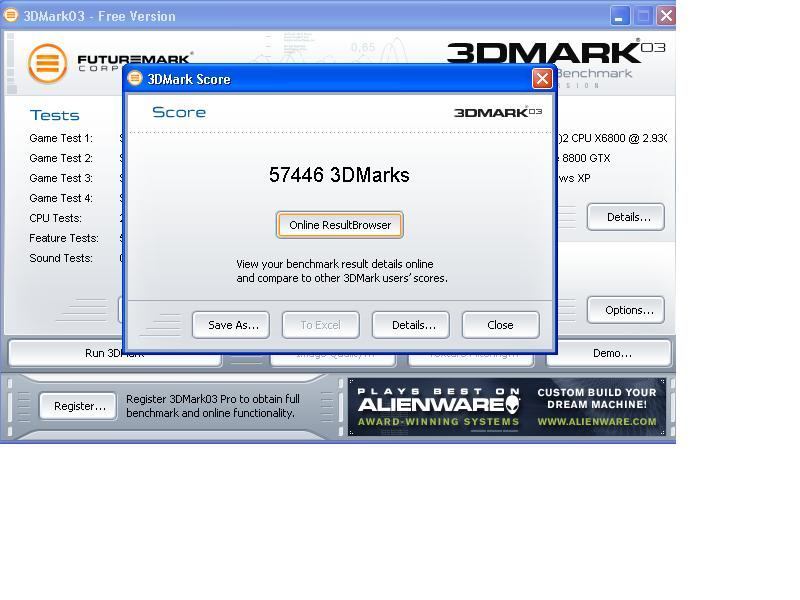This screenshot has width=800, height=600.
Task: Click the Run 3DMark button
Action: pyautogui.click(x=115, y=353)
